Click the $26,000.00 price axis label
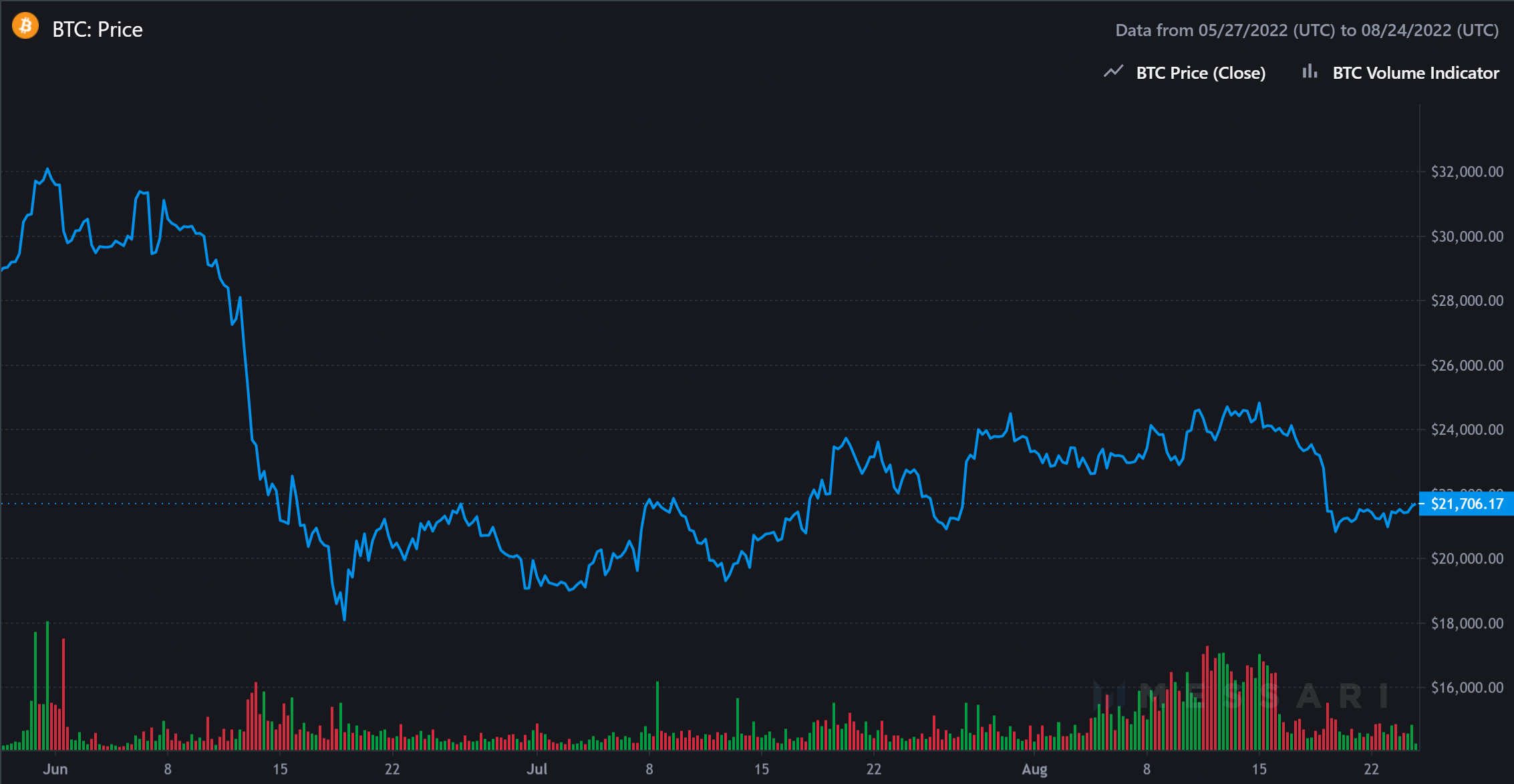The height and width of the screenshot is (784, 1514). (1467, 365)
